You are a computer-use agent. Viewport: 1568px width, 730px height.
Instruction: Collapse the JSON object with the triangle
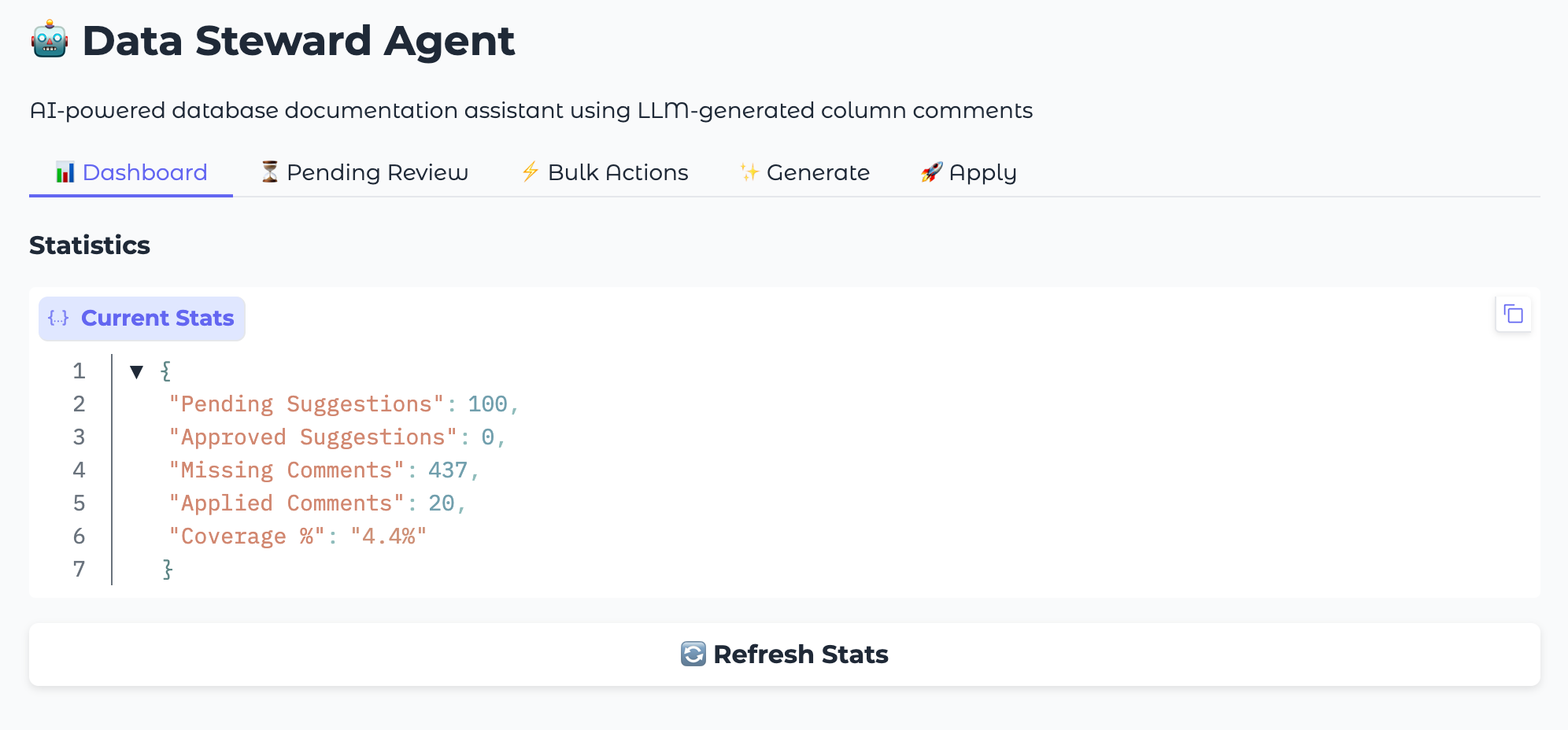136,371
